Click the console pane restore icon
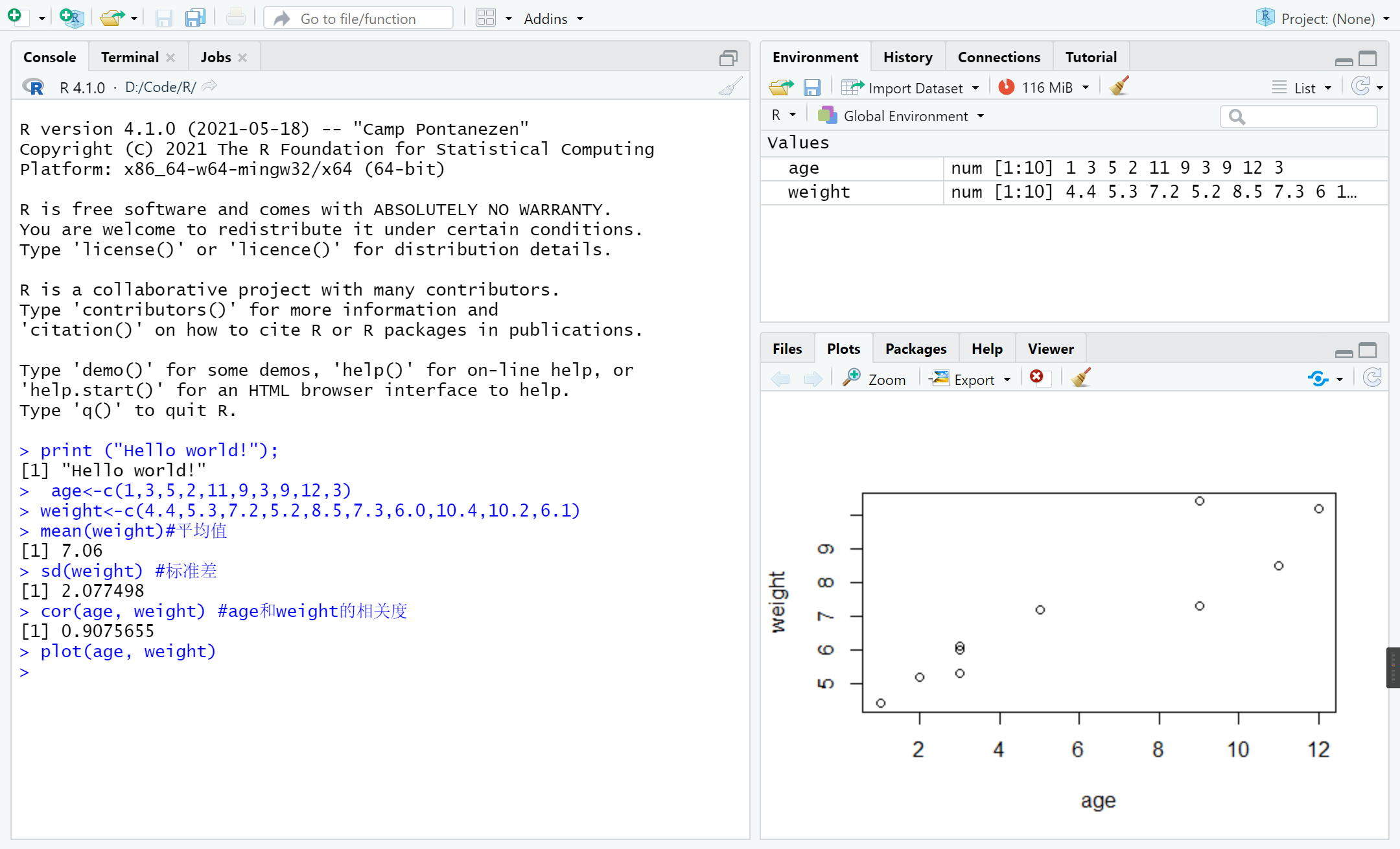The height and width of the screenshot is (849, 1400). click(x=729, y=58)
